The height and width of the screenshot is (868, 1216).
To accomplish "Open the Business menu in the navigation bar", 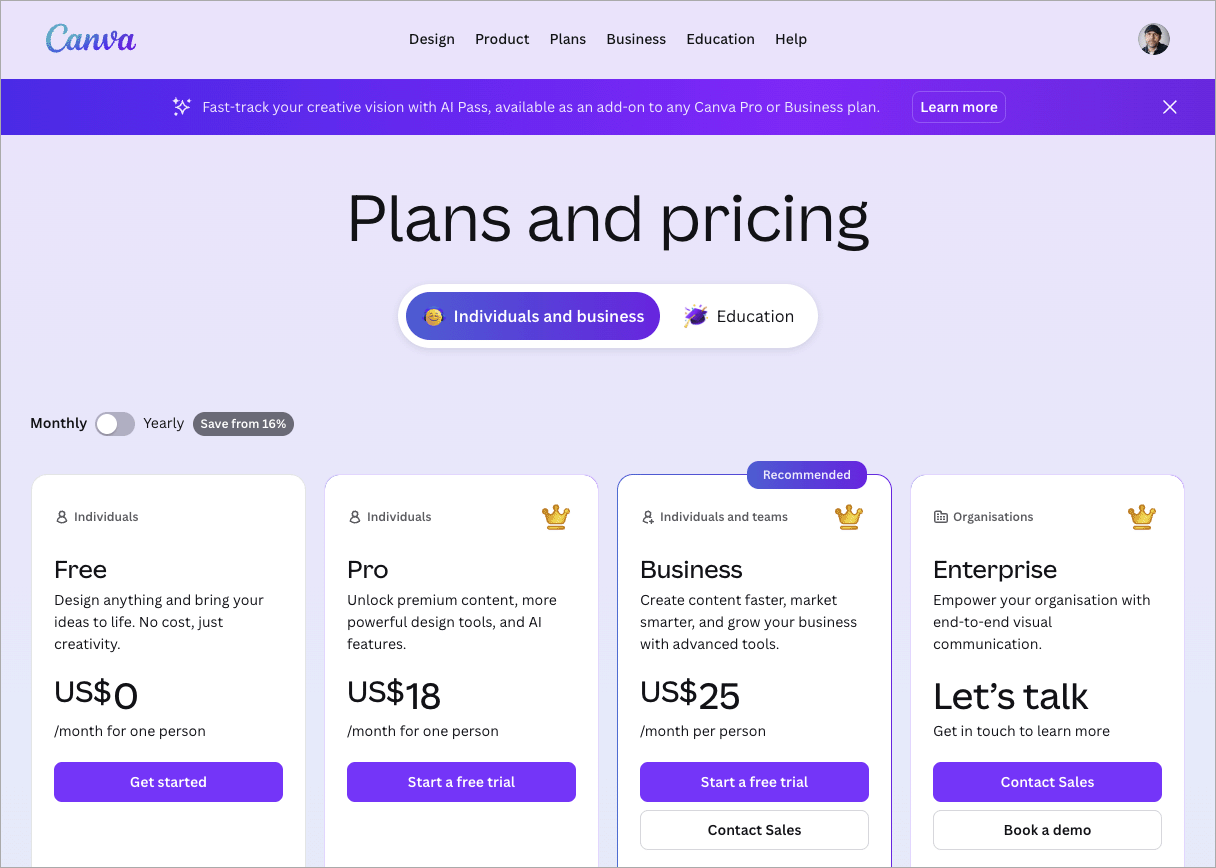I will [x=636, y=39].
